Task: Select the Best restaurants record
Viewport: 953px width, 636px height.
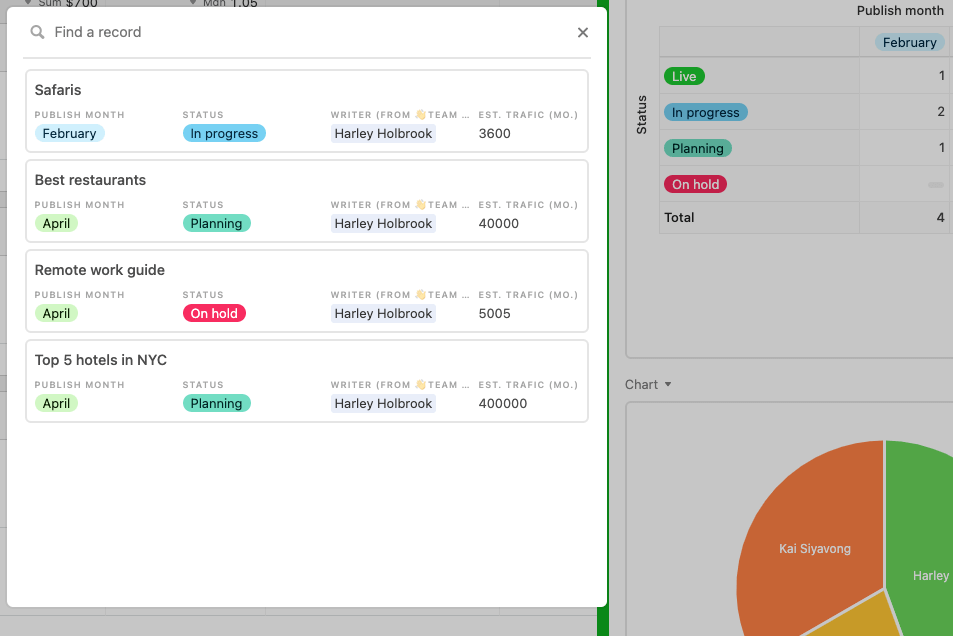Action: (307, 201)
